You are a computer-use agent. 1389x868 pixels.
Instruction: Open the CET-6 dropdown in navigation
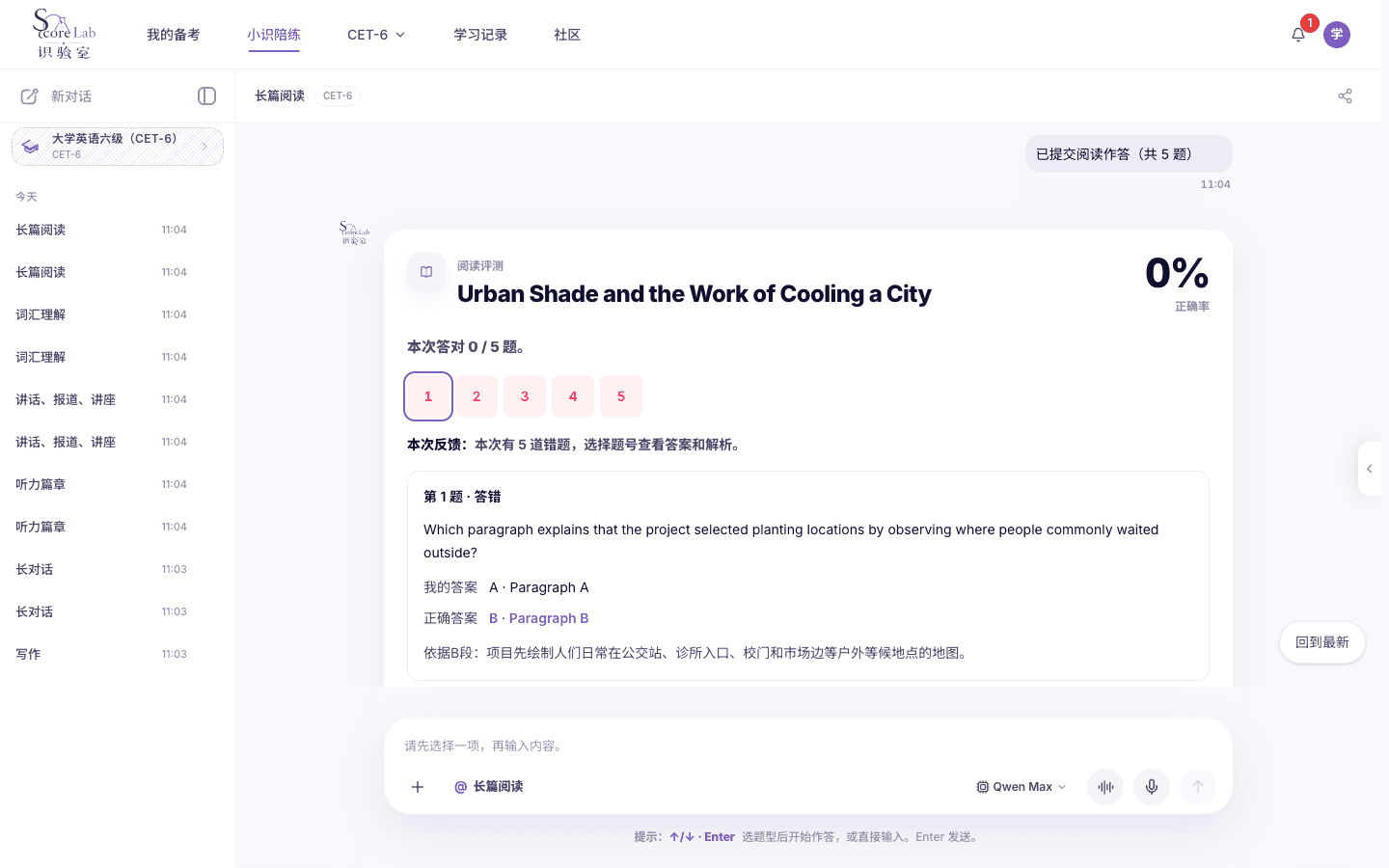pyautogui.click(x=376, y=35)
